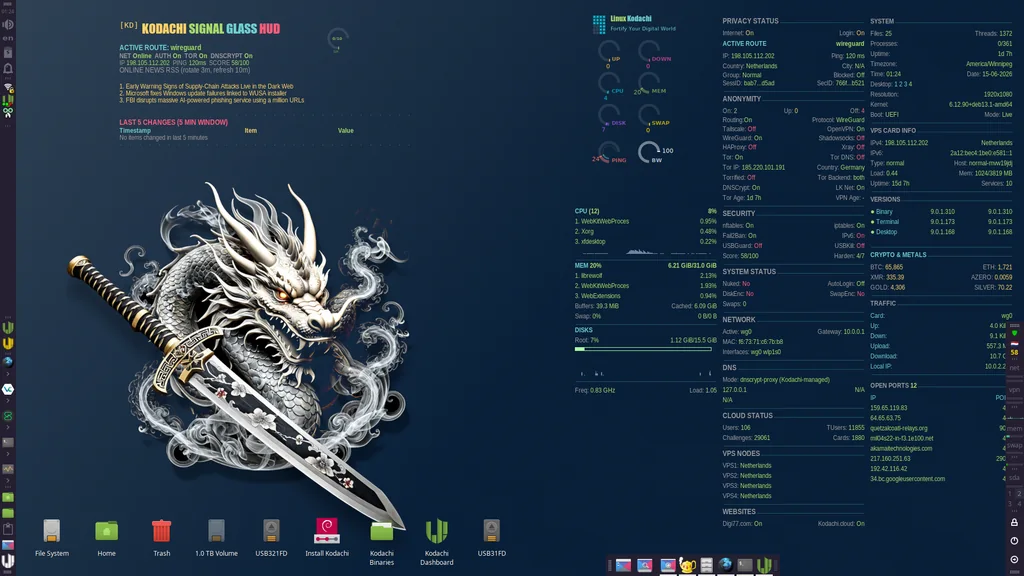Click the 'VPS1: Netherlands' node entry
Viewport: 1024px width, 576px height.
coord(746,466)
